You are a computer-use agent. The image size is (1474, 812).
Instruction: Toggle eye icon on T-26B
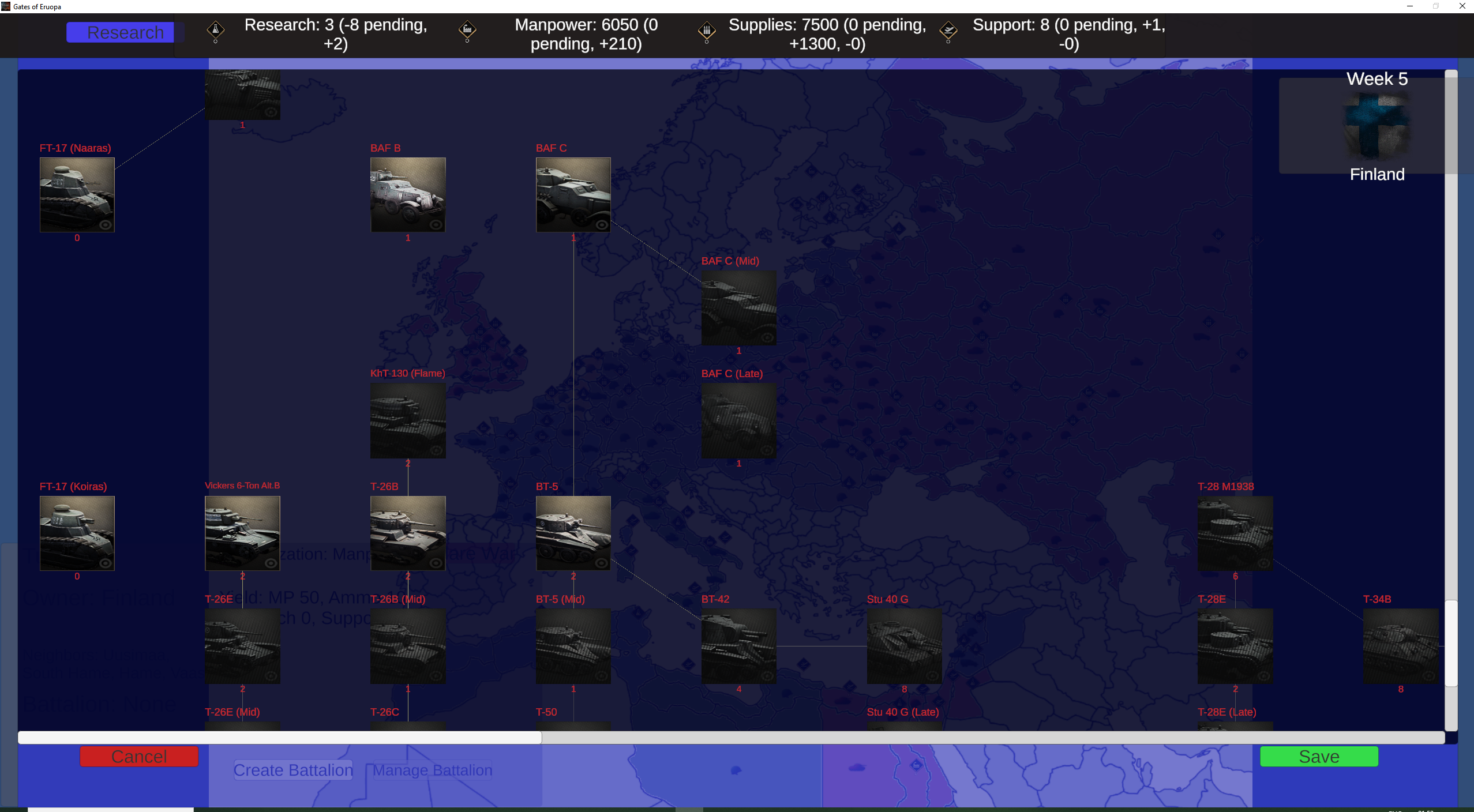pyautogui.click(x=437, y=563)
